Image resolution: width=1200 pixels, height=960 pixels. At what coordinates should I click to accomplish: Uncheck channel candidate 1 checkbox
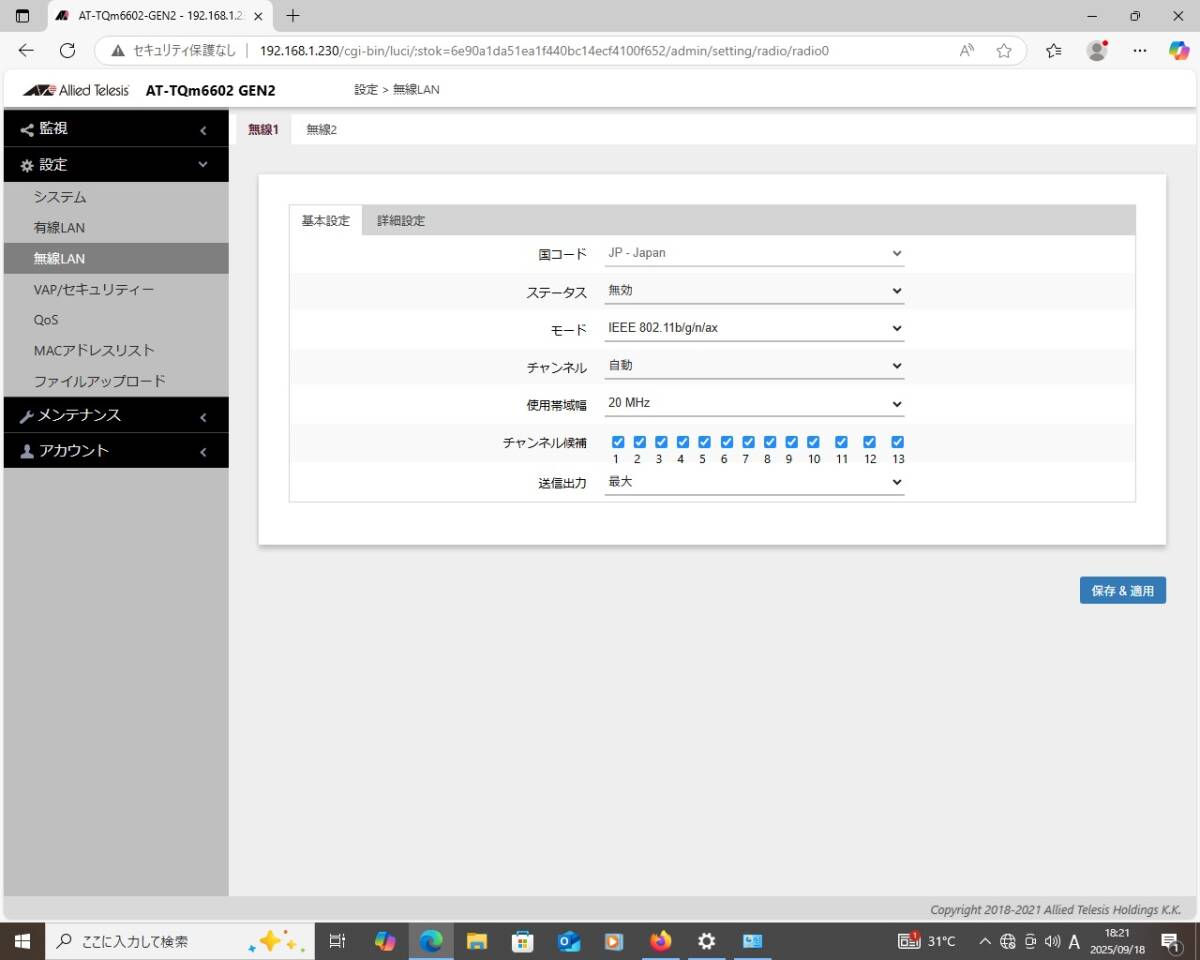618,442
